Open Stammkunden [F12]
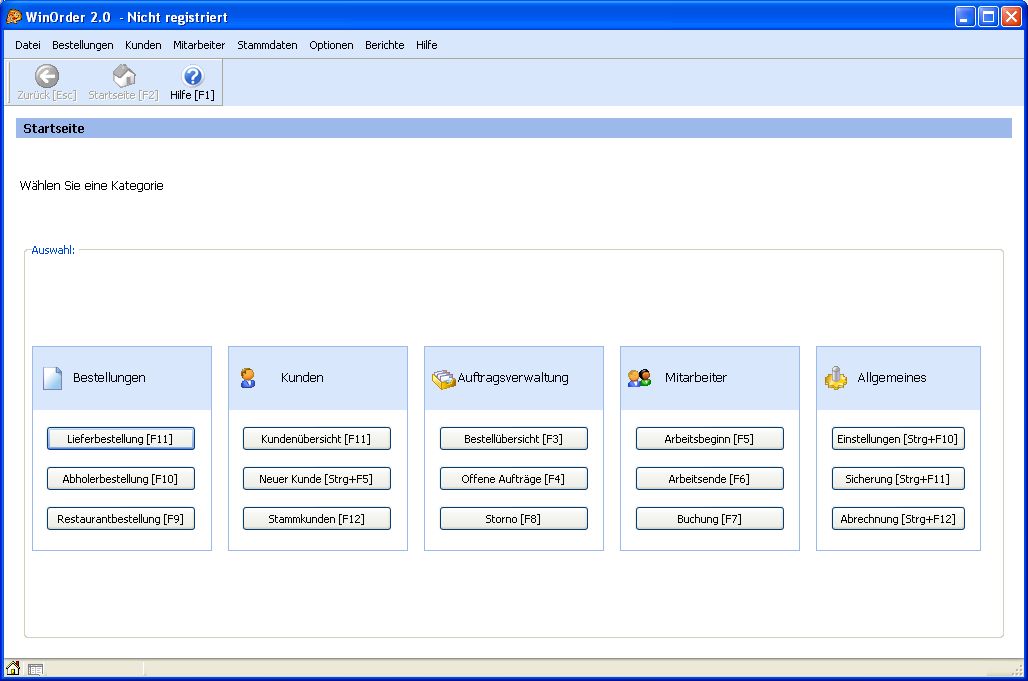The height and width of the screenshot is (681, 1028). pos(317,518)
